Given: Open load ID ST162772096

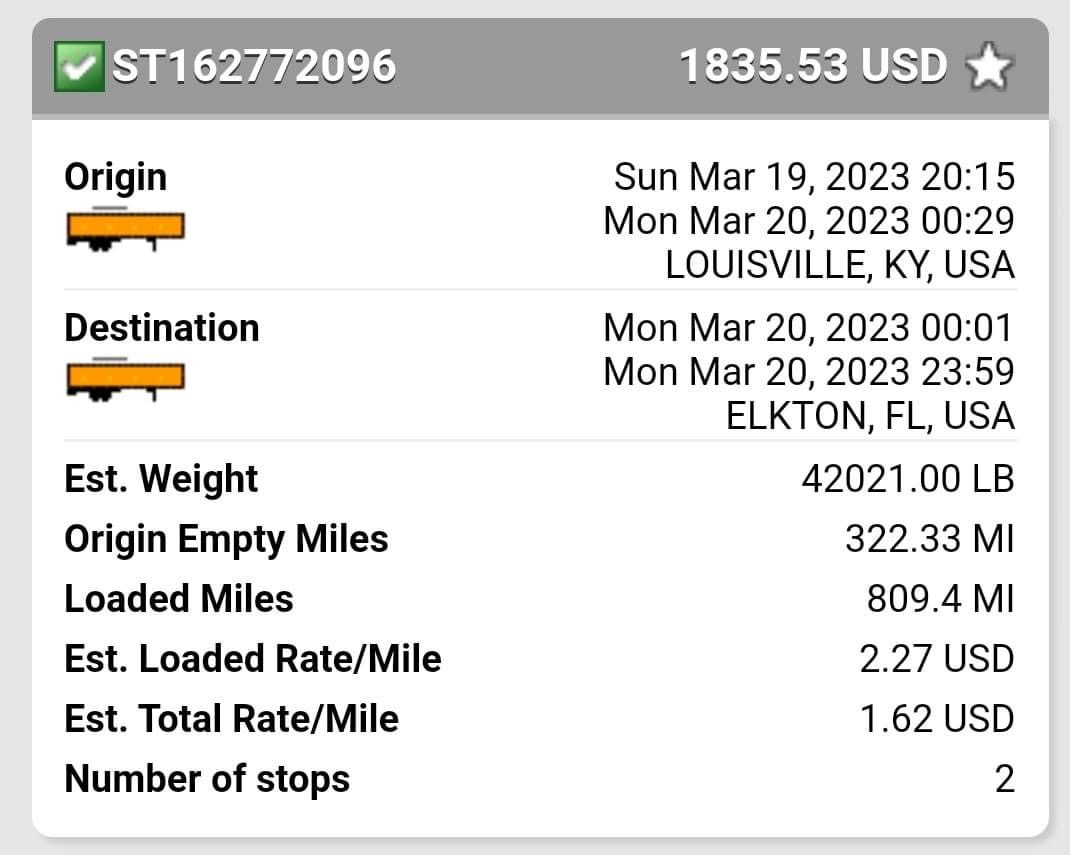Looking at the screenshot, I should 254,66.
